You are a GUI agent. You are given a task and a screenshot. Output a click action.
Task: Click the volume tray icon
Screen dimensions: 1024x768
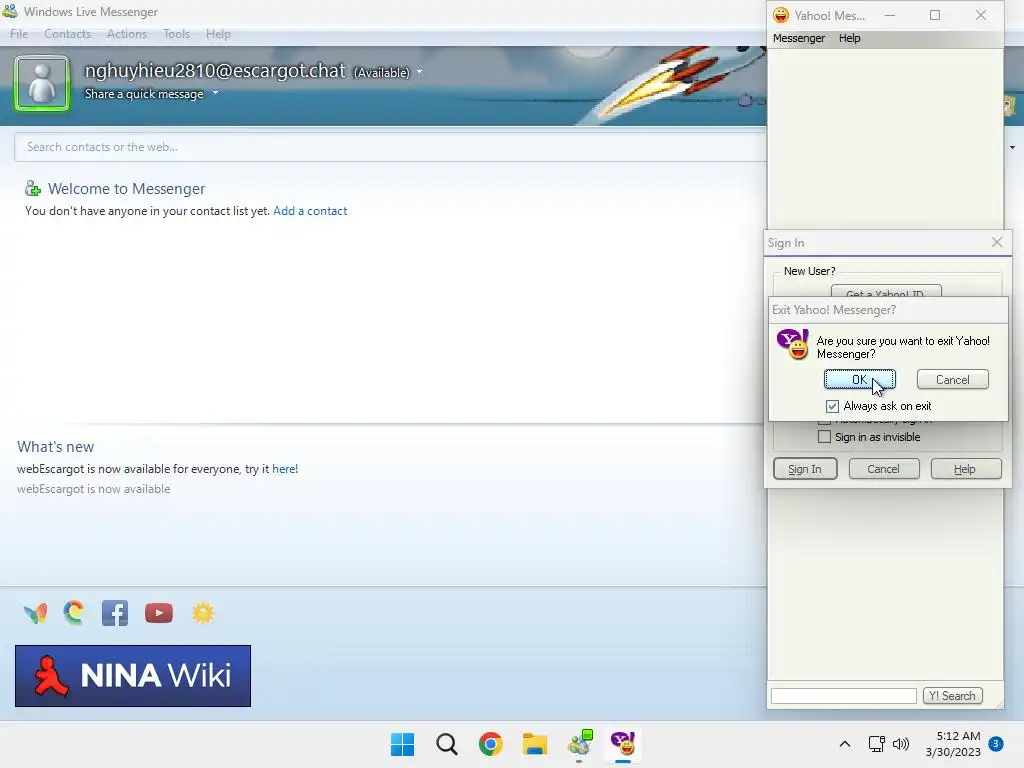pos(901,744)
